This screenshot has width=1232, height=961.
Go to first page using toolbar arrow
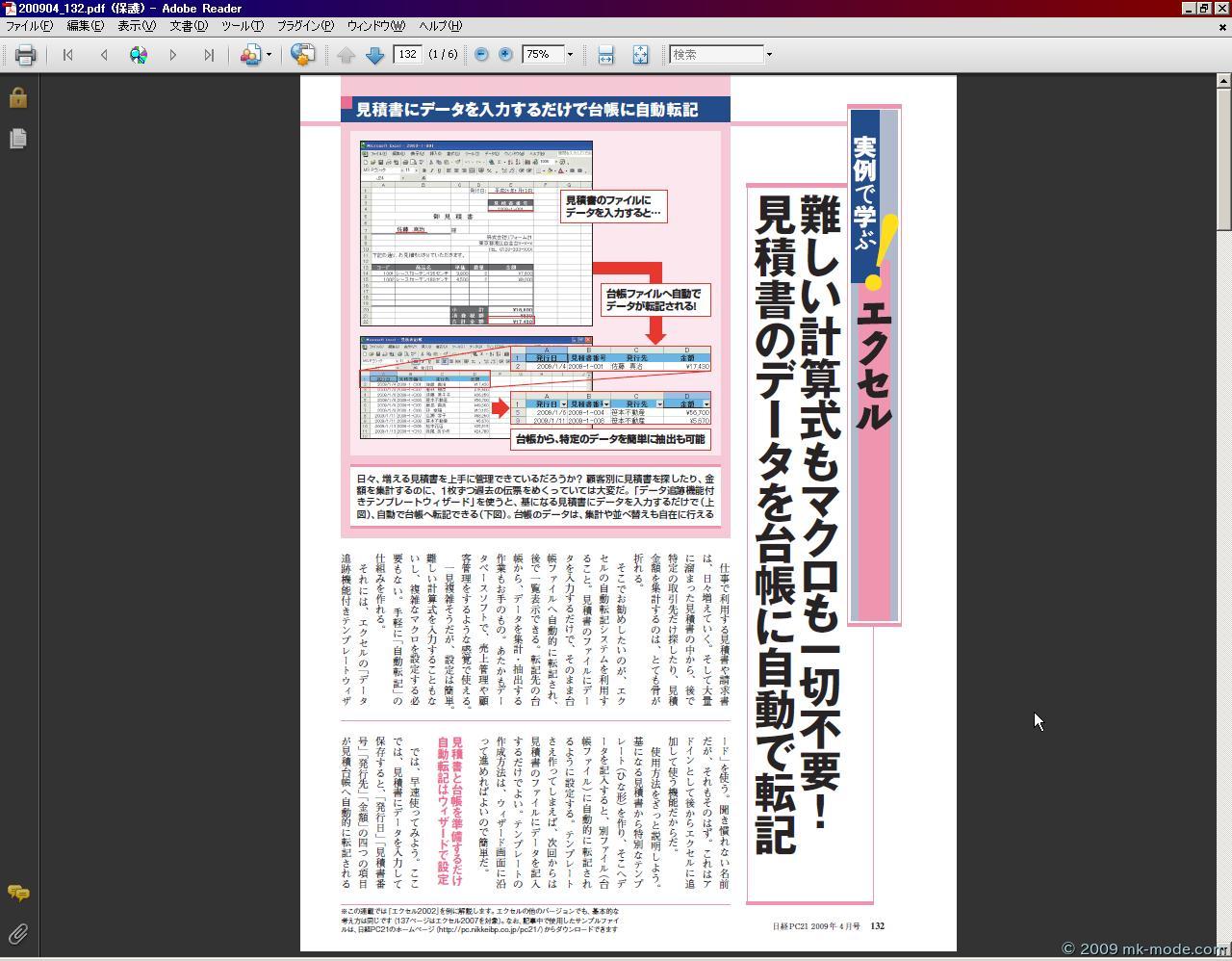pyautogui.click(x=67, y=55)
